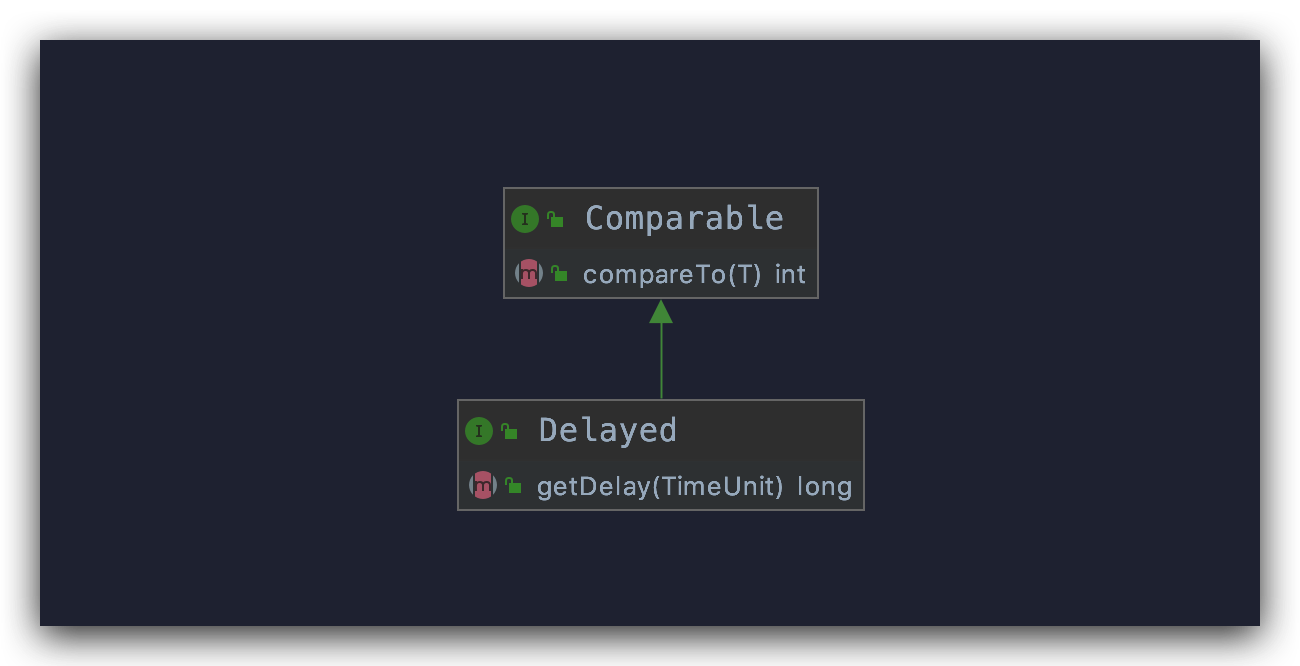
Task: Select the Delayed interface name
Action: tap(608, 430)
